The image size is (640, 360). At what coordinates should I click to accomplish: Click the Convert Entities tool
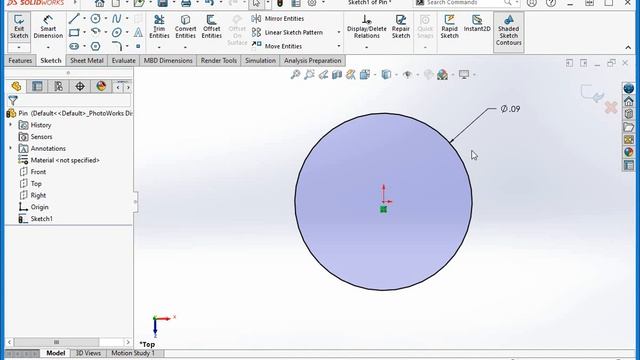tap(185, 27)
